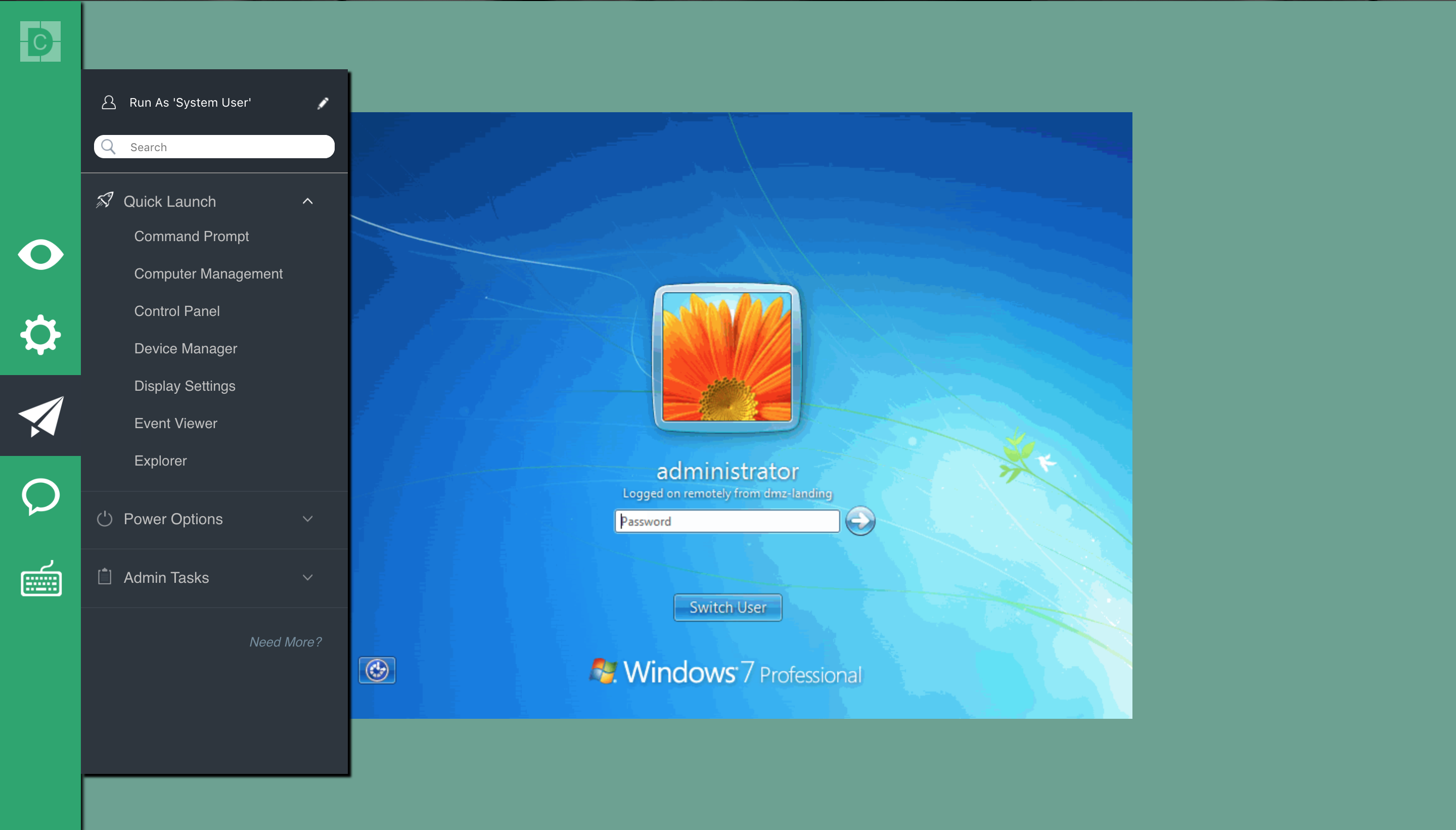Click the Connectwise square logo icon
Screen dimensions: 1456x830
40,40
